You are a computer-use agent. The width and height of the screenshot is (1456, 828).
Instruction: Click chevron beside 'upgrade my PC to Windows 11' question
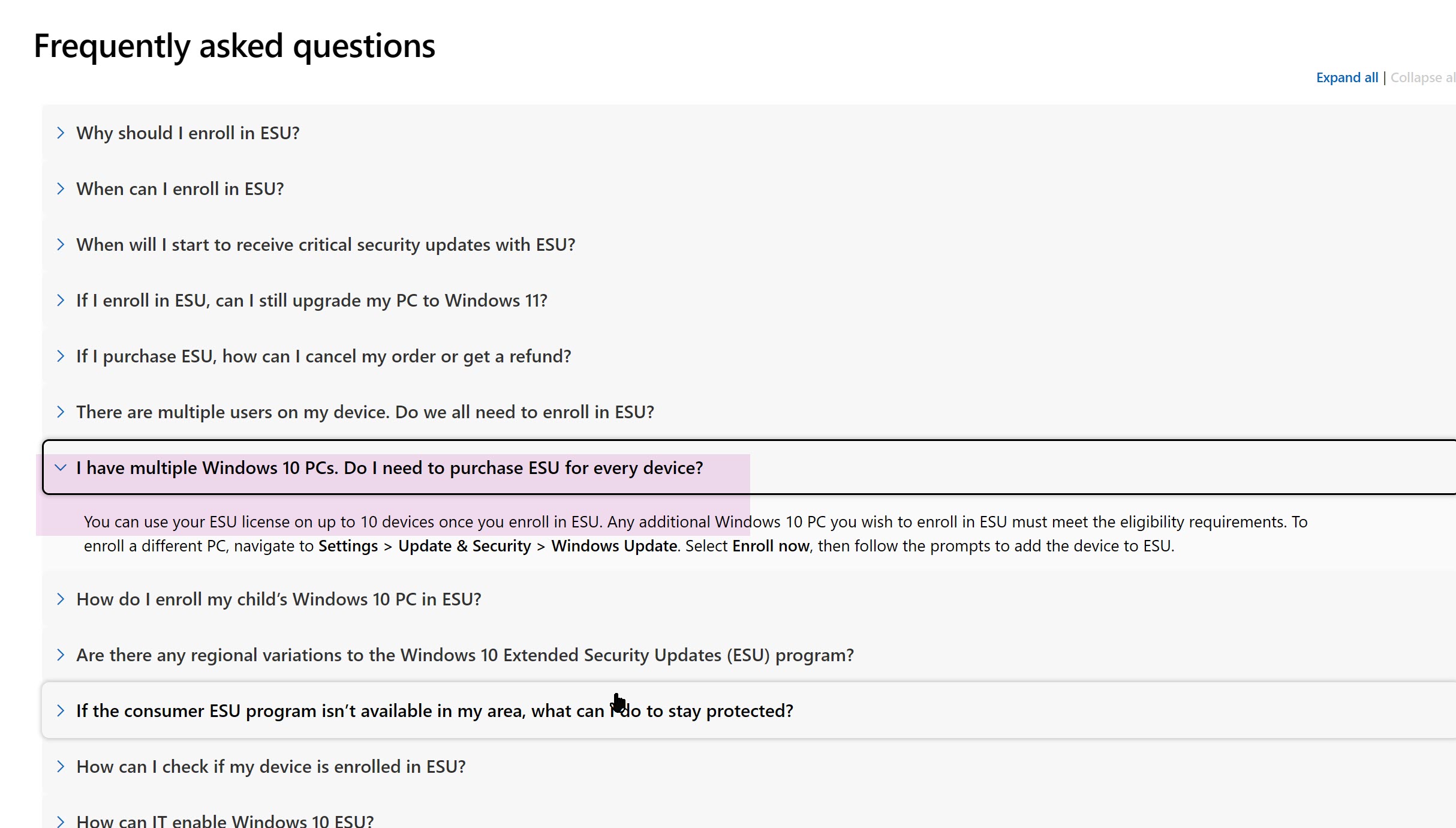[x=61, y=301]
